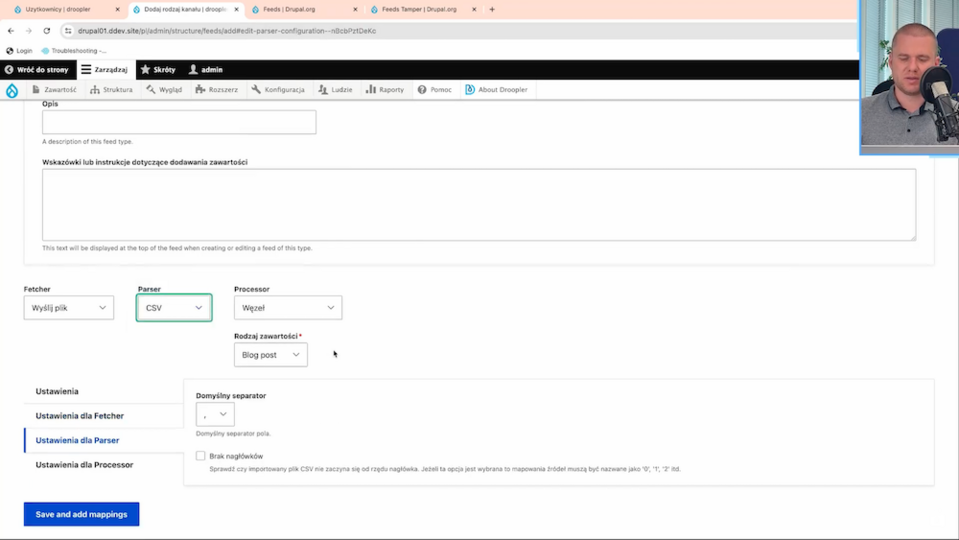Open the Struktura admin menu
The image size is (959, 540).
point(111,89)
